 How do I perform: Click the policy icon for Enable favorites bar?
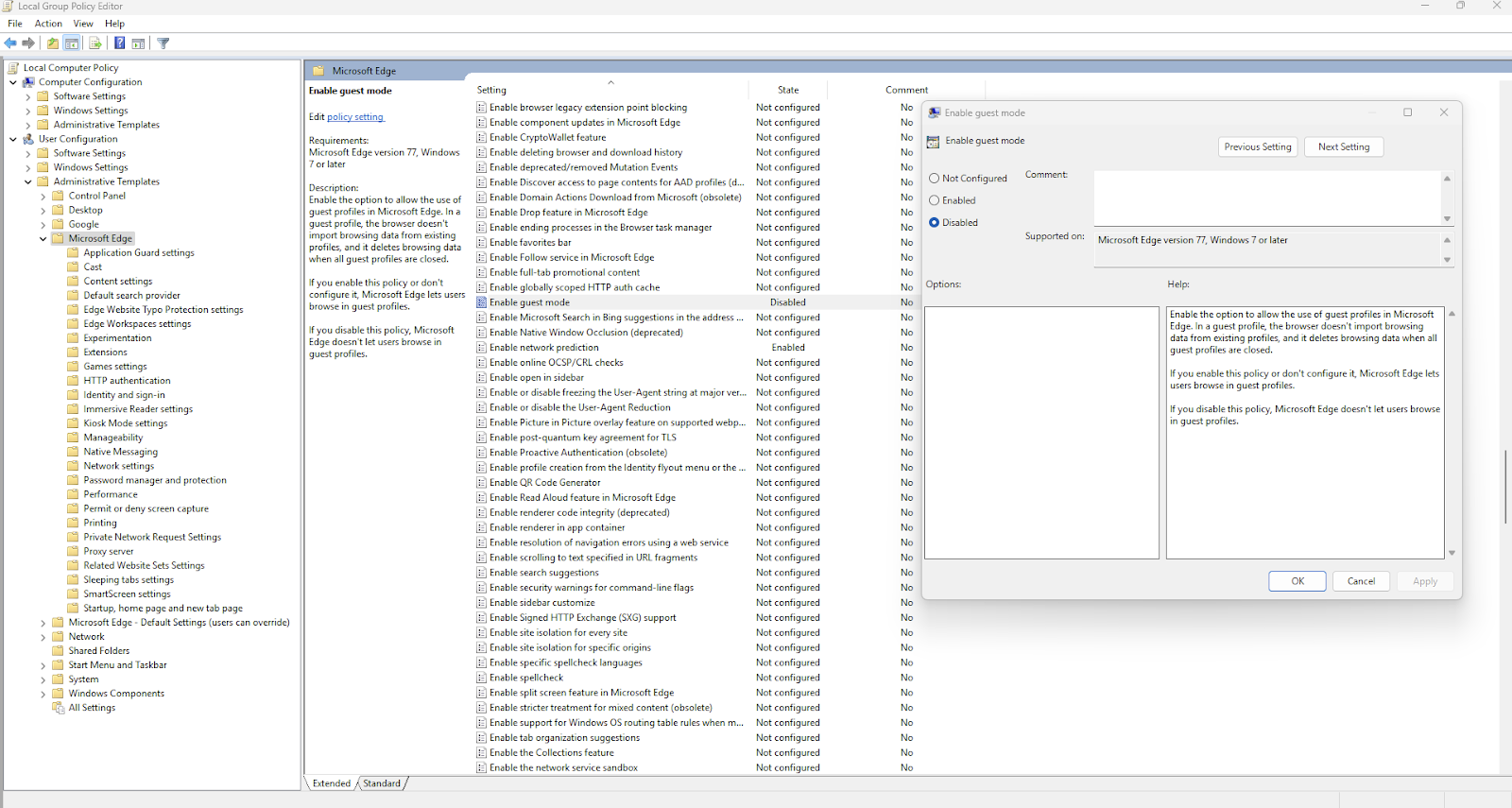(x=482, y=242)
